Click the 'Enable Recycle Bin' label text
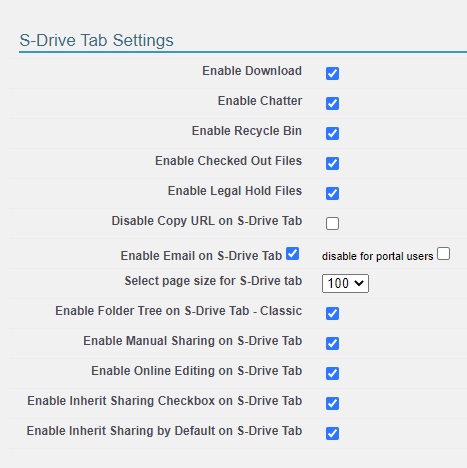This screenshot has height=468, width=467. [247, 131]
